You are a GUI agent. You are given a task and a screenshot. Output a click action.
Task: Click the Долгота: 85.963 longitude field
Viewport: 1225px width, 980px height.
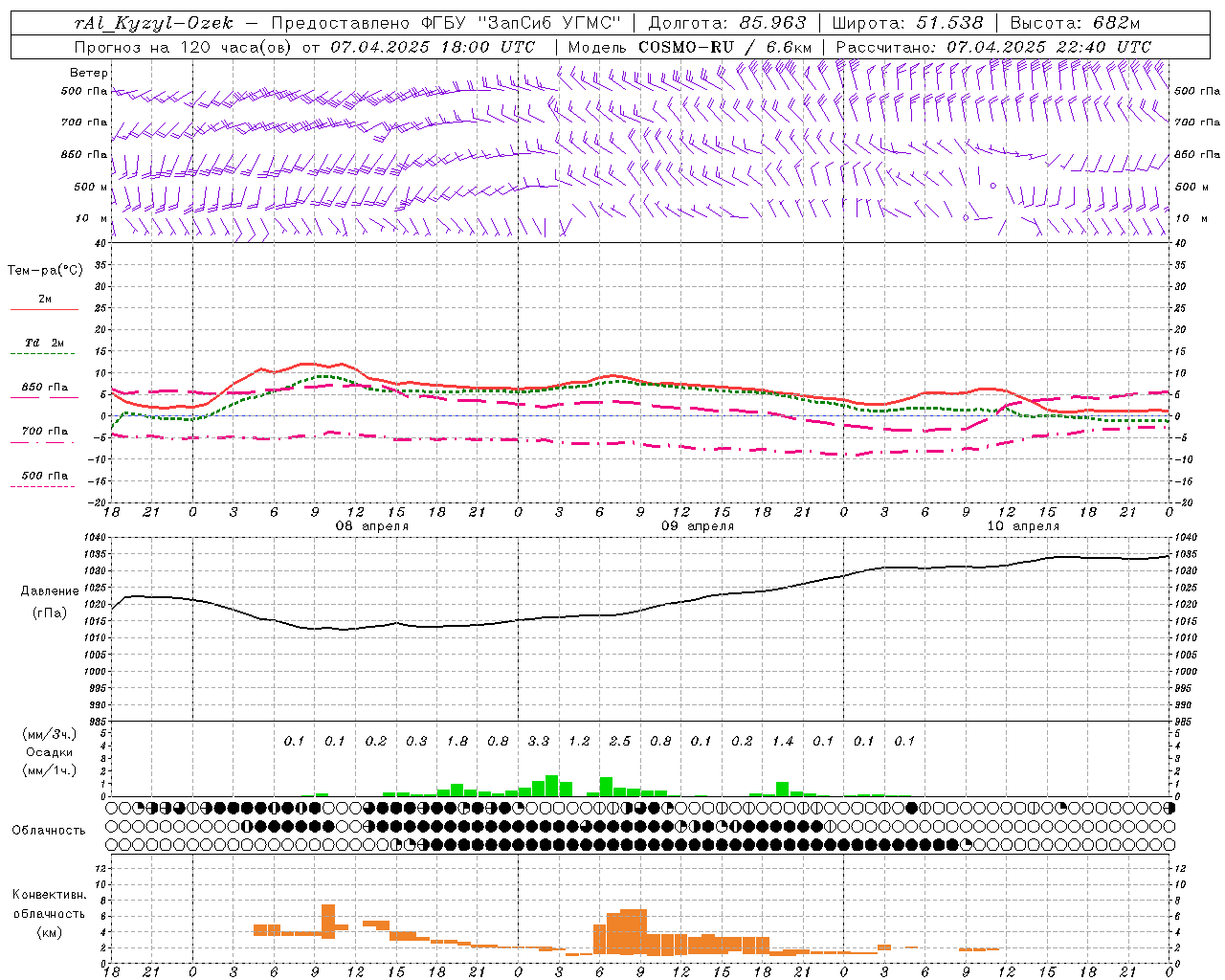(x=727, y=23)
